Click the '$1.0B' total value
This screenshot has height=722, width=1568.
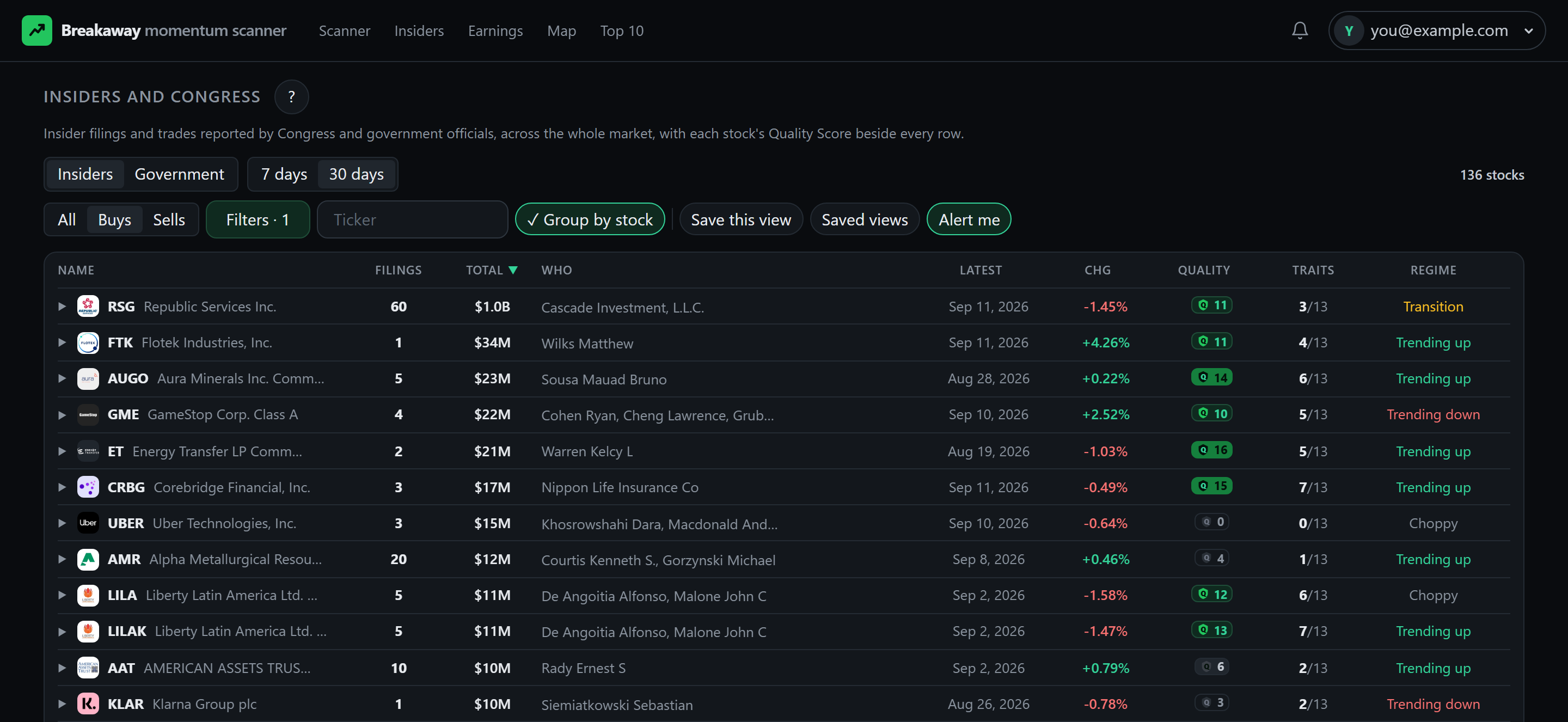coord(492,306)
